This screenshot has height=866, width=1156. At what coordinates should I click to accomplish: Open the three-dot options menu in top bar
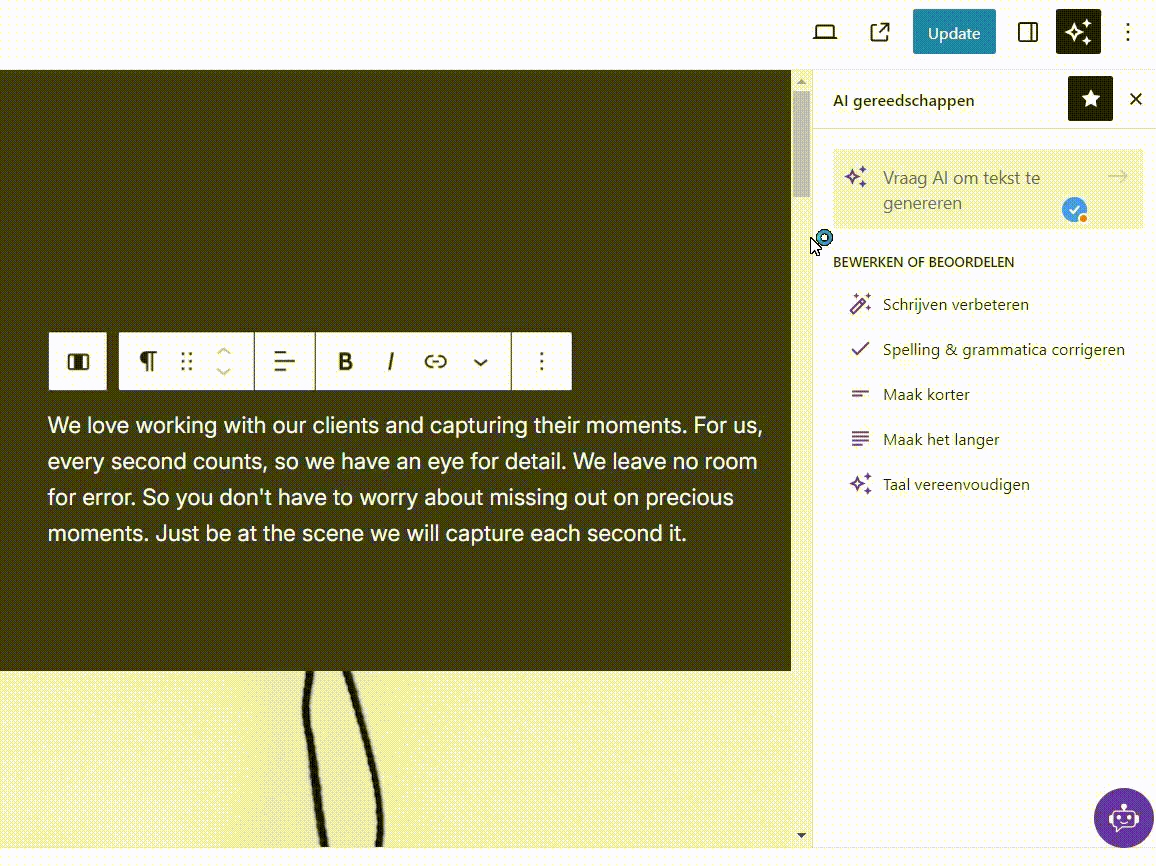point(1128,32)
